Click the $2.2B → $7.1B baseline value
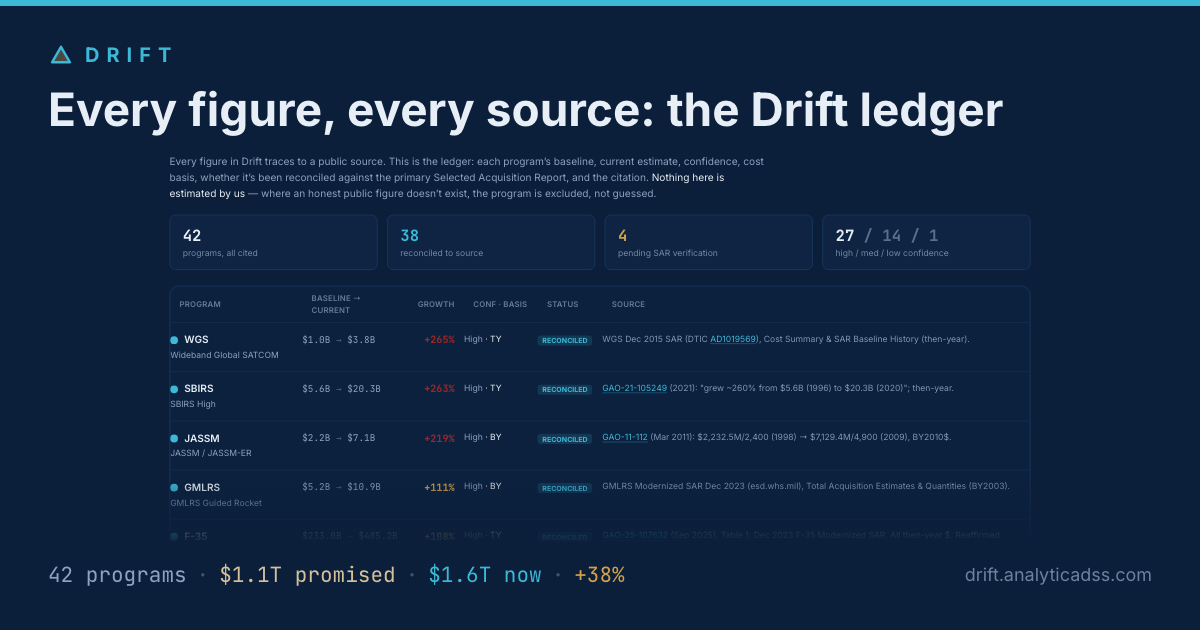The height and width of the screenshot is (630, 1200). pos(339,438)
